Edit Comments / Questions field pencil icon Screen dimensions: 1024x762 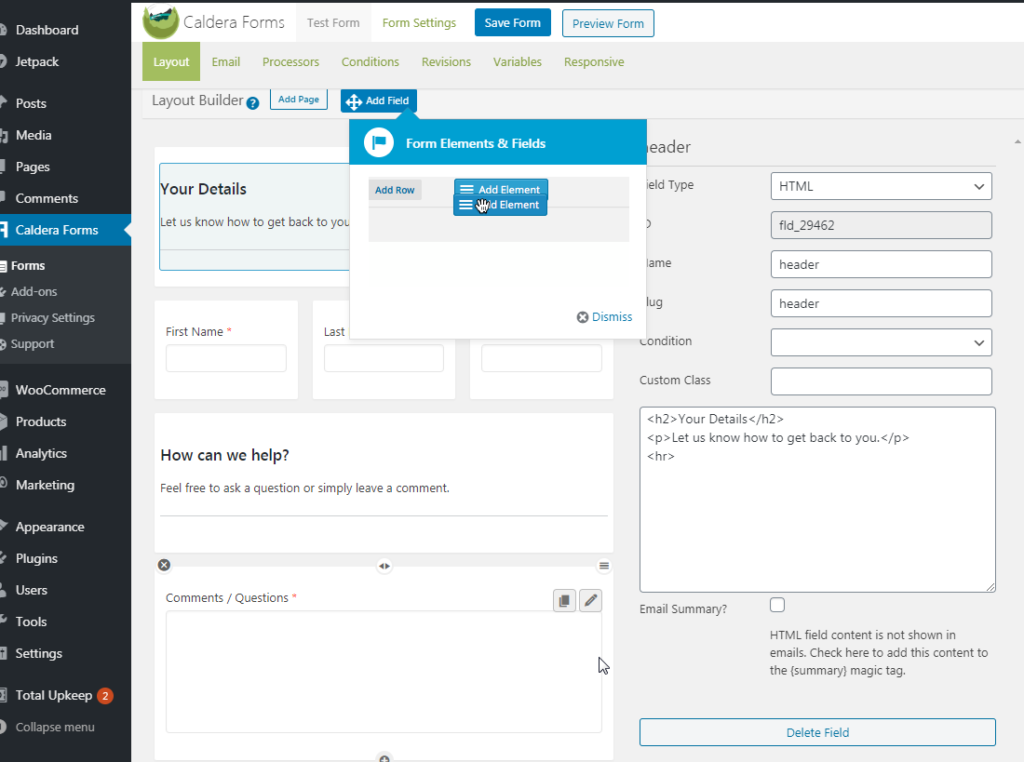590,600
